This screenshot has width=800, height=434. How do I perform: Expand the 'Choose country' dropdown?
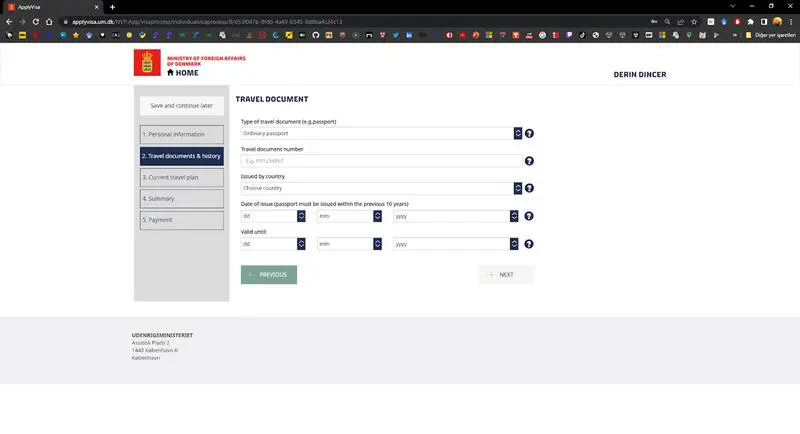click(381, 188)
